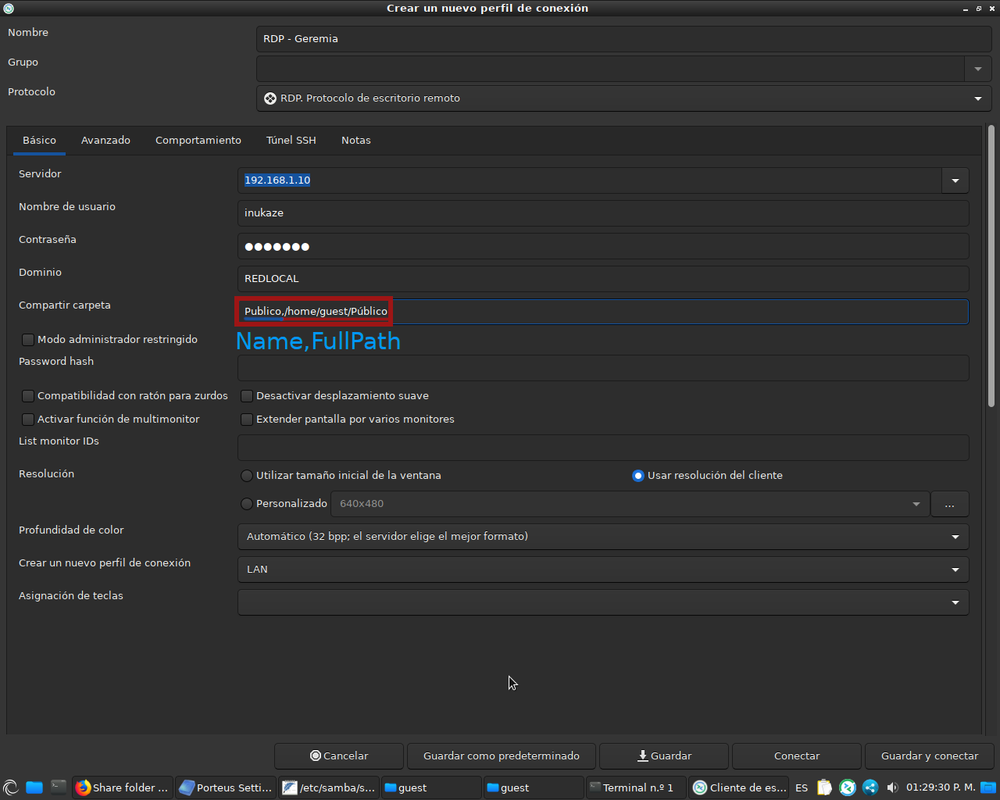The height and width of the screenshot is (800, 1000).
Task: Open the Porteus start menu icon
Action: pyautogui.click(x=10, y=788)
